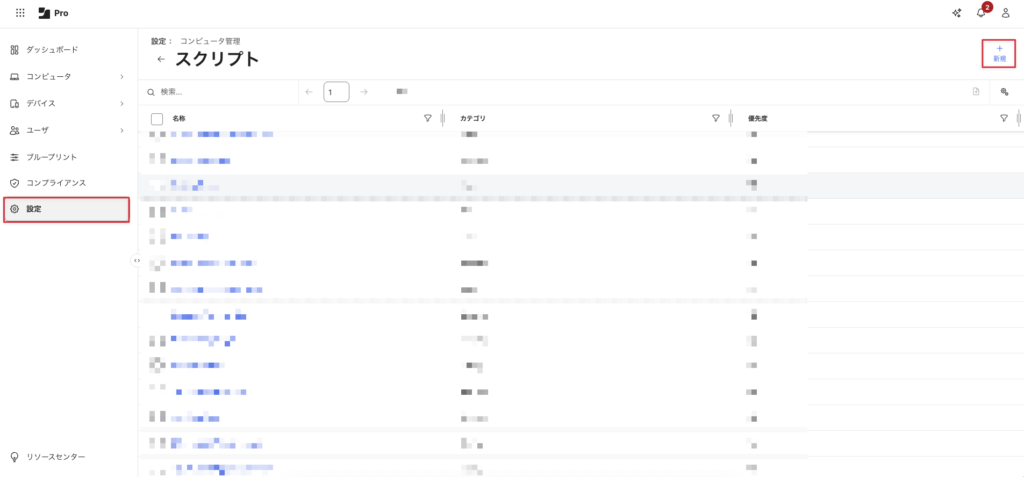This screenshot has height=477, width=1024.
Task: Expand the ユーザ sidebar chevron
Action: coord(122,130)
